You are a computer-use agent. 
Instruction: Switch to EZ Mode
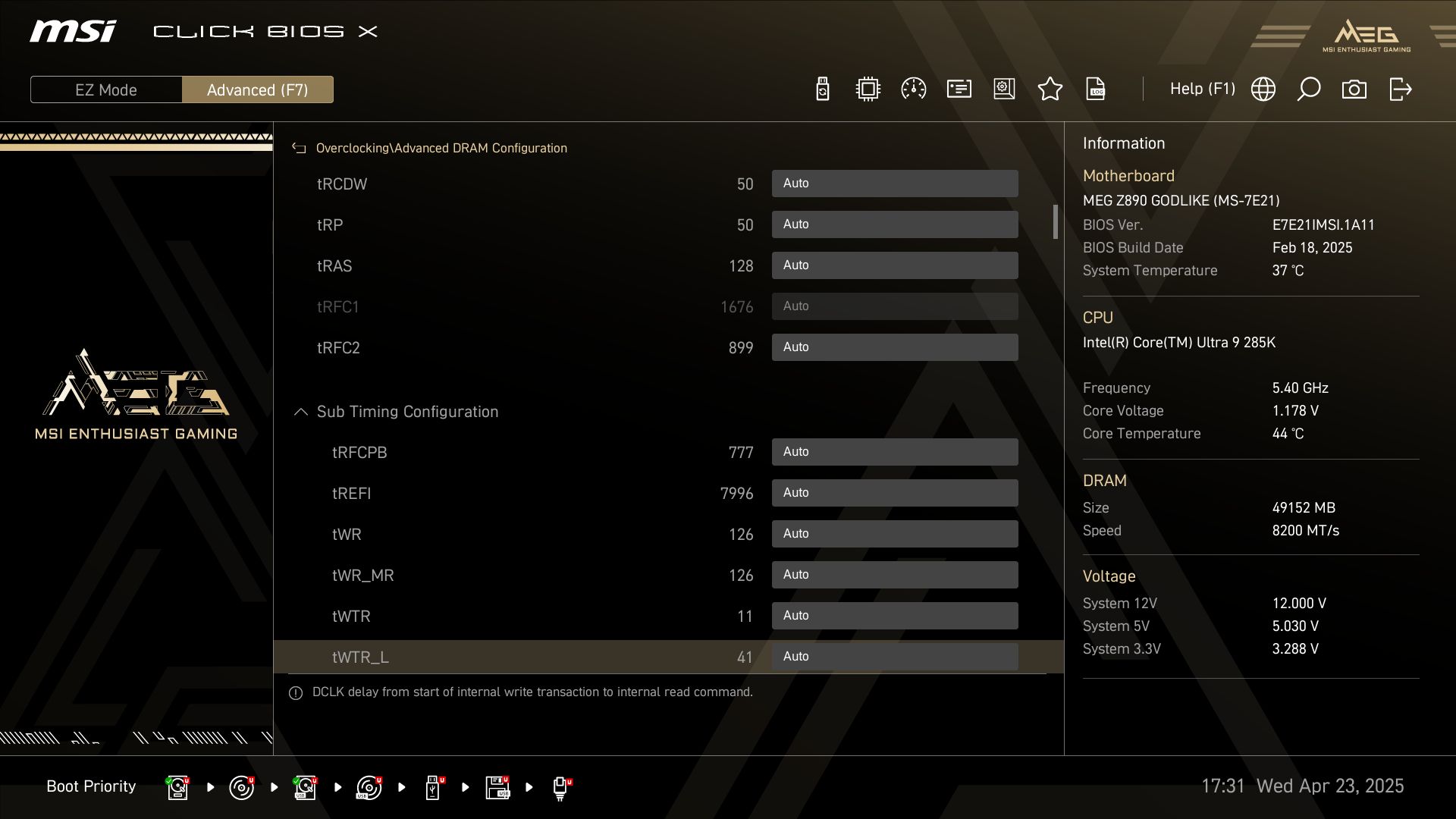pyautogui.click(x=106, y=89)
